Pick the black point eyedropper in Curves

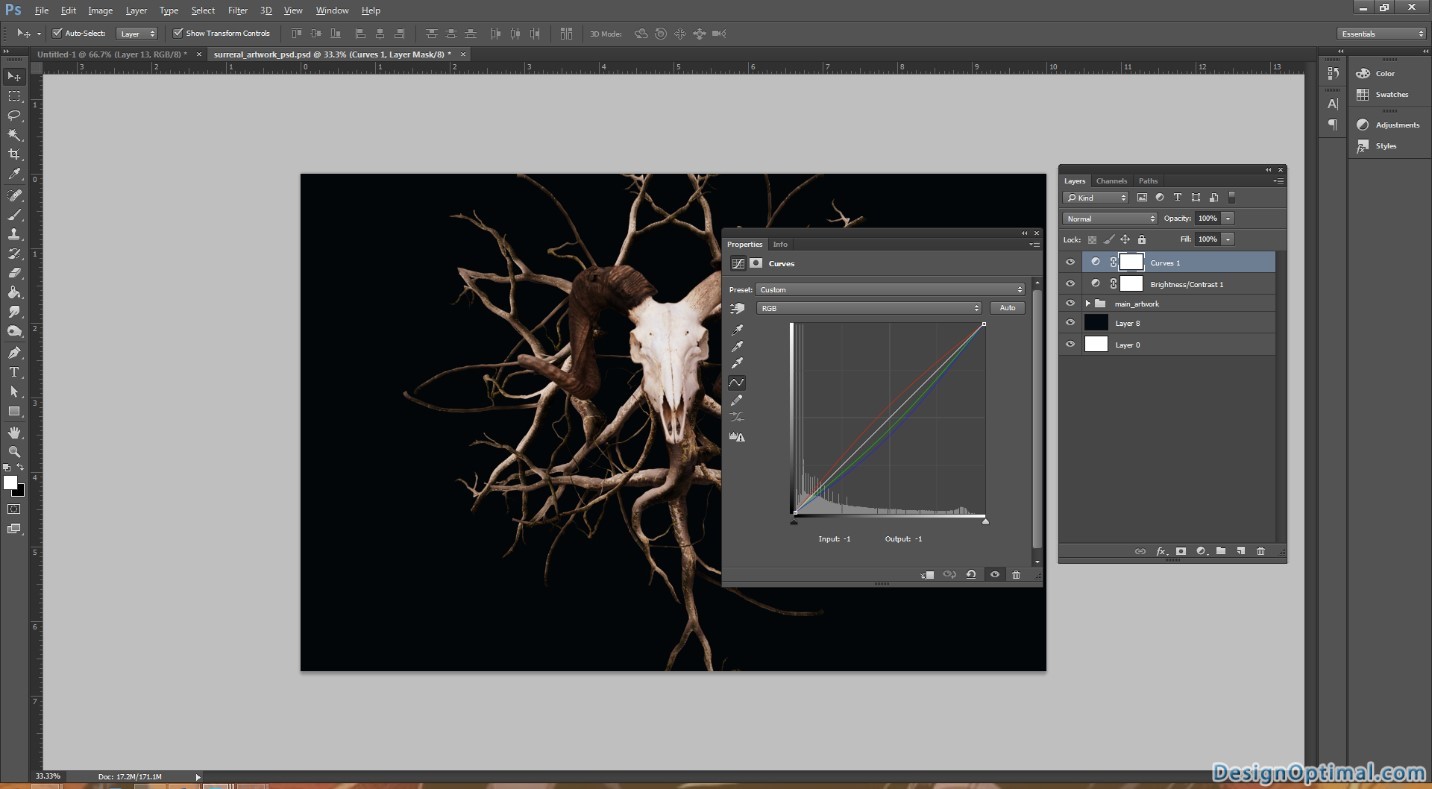click(x=737, y=329)
